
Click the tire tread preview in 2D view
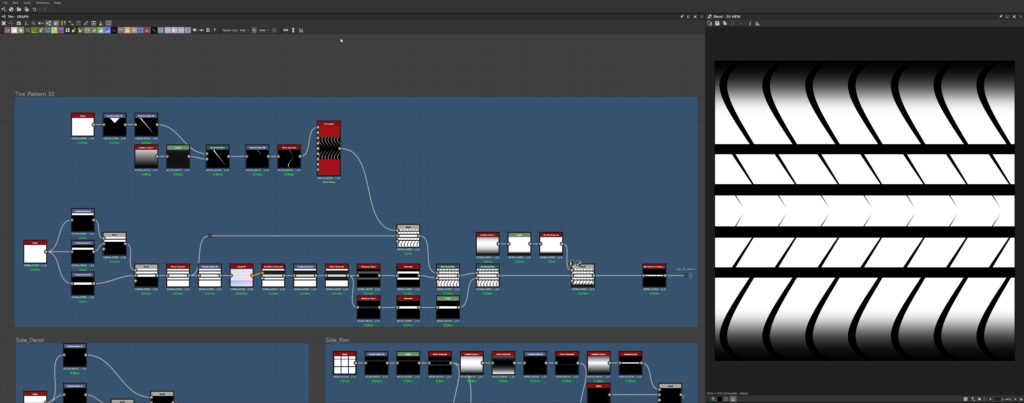(x=865, y=210)
